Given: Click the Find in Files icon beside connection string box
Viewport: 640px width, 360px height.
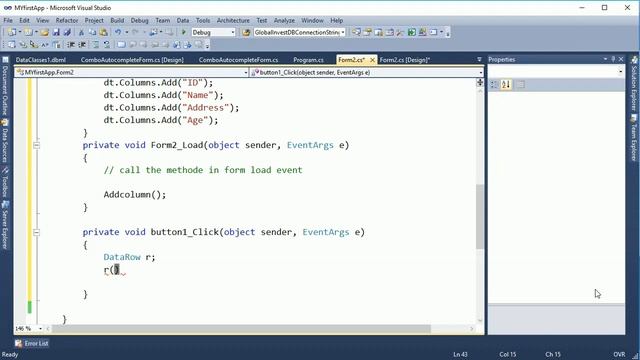Looking at the screenshot, I should pyautogui.click(x=246, y=32).
